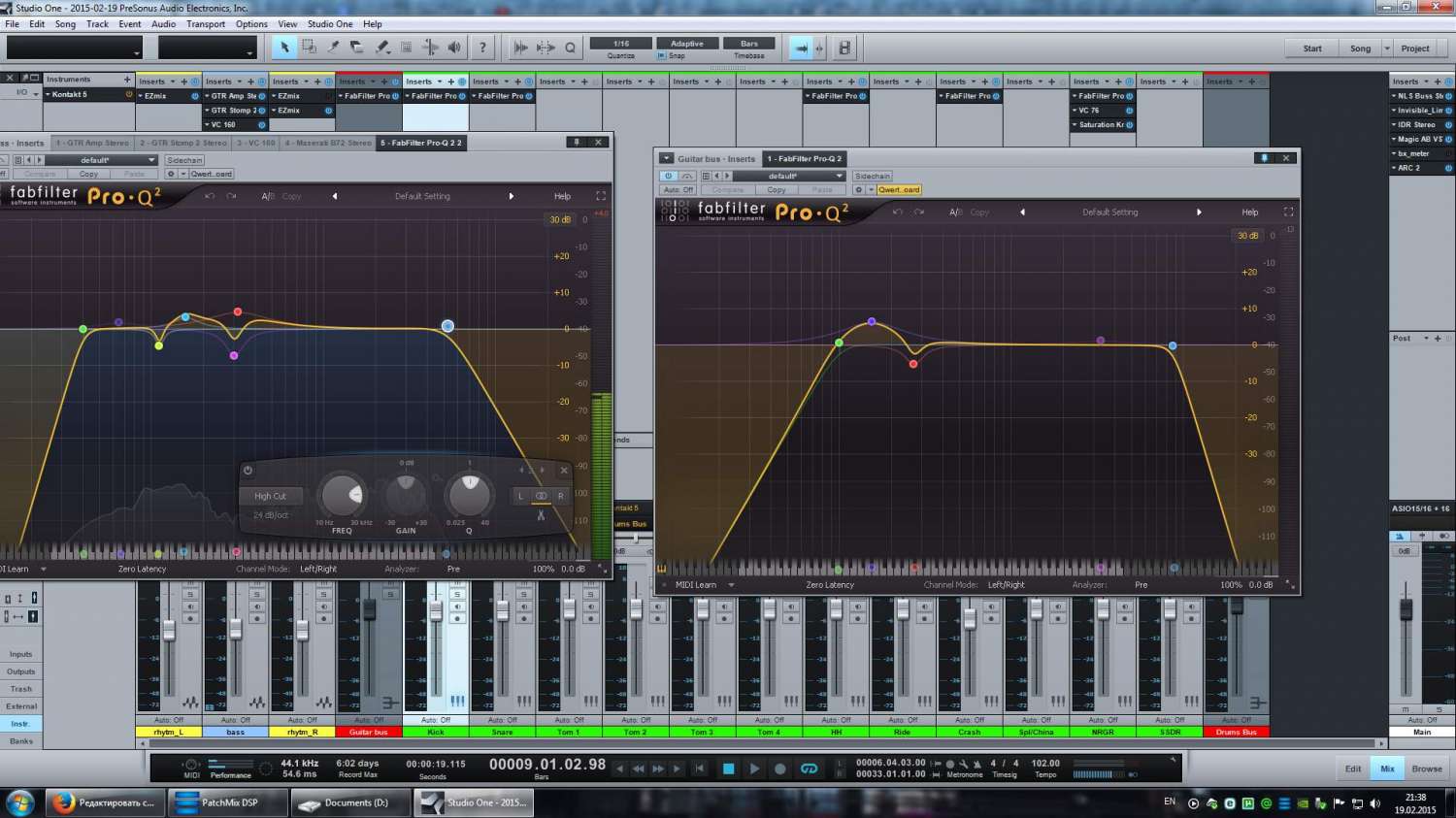The height and width of the screenshot is (818, 1456).
Task: Click the Stop button in transport bar
Action: pyautogui.click(x=728, y=769)
